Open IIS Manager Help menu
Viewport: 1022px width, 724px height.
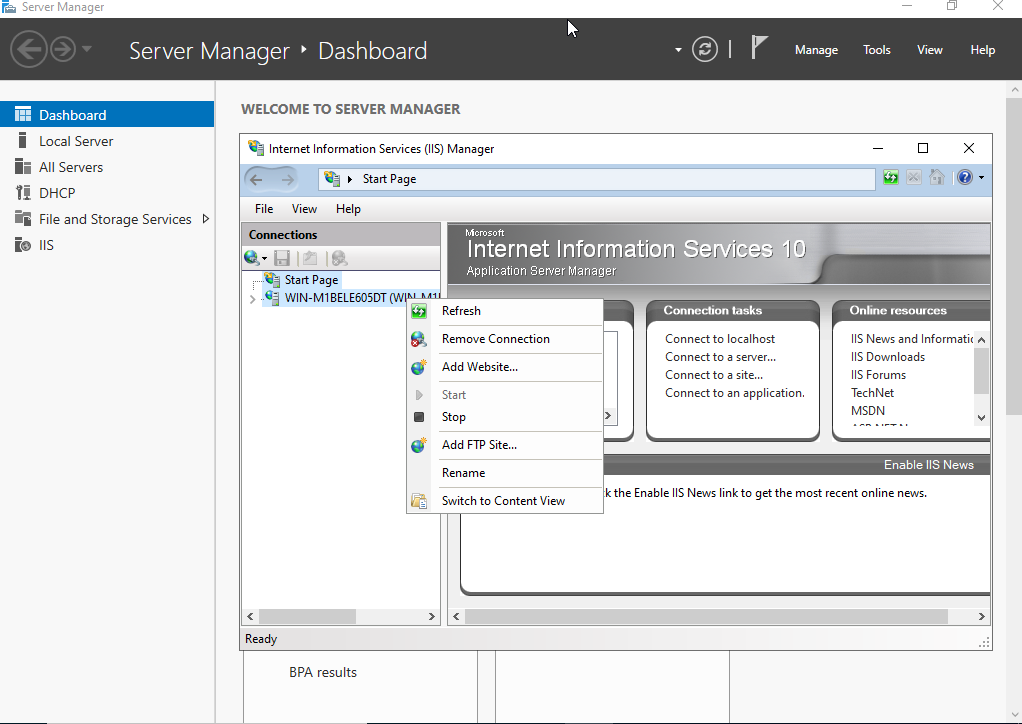(x=348, y=209)
